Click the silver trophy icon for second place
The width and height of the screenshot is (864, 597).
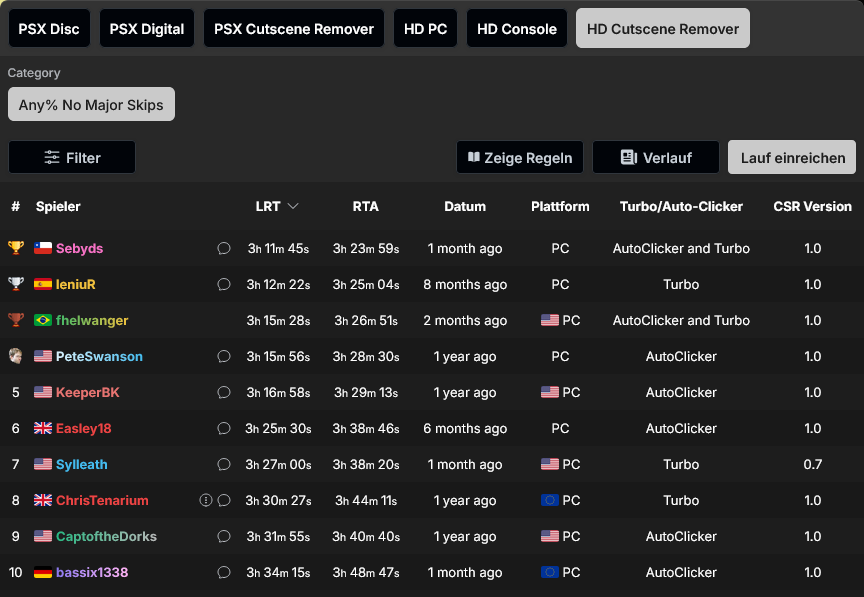tap(16, 284)
